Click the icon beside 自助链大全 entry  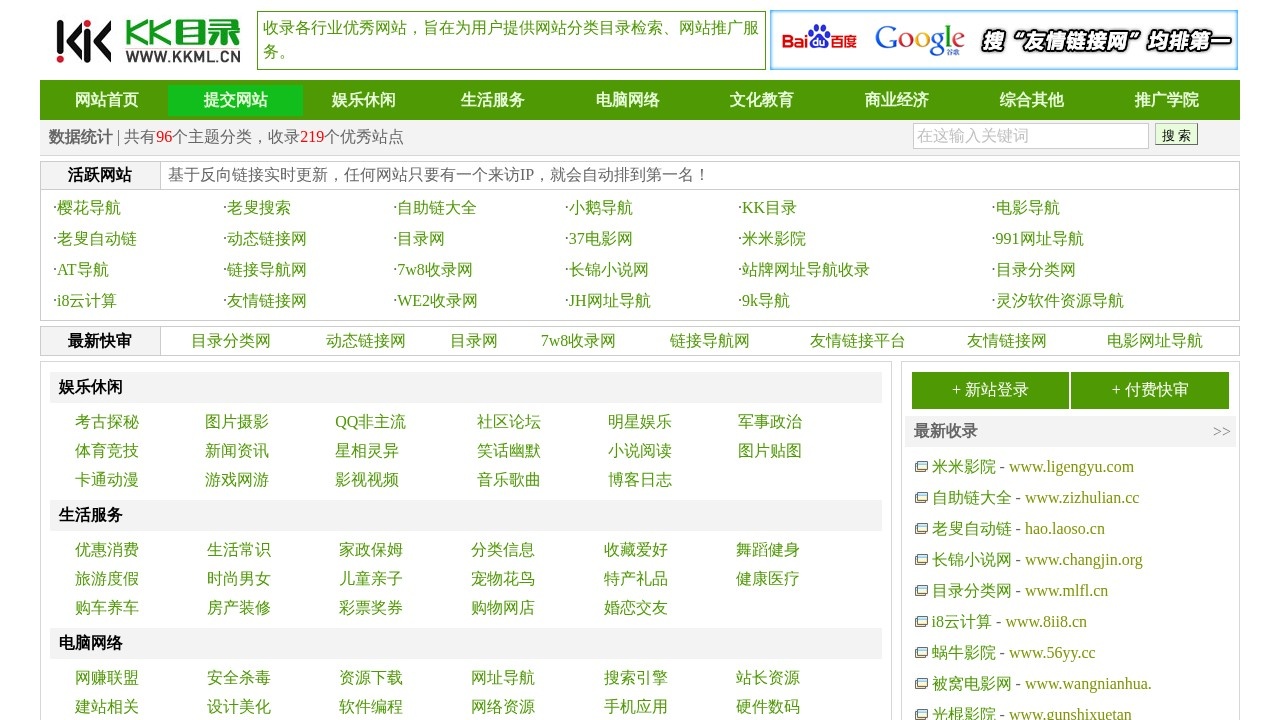point(921,498)
